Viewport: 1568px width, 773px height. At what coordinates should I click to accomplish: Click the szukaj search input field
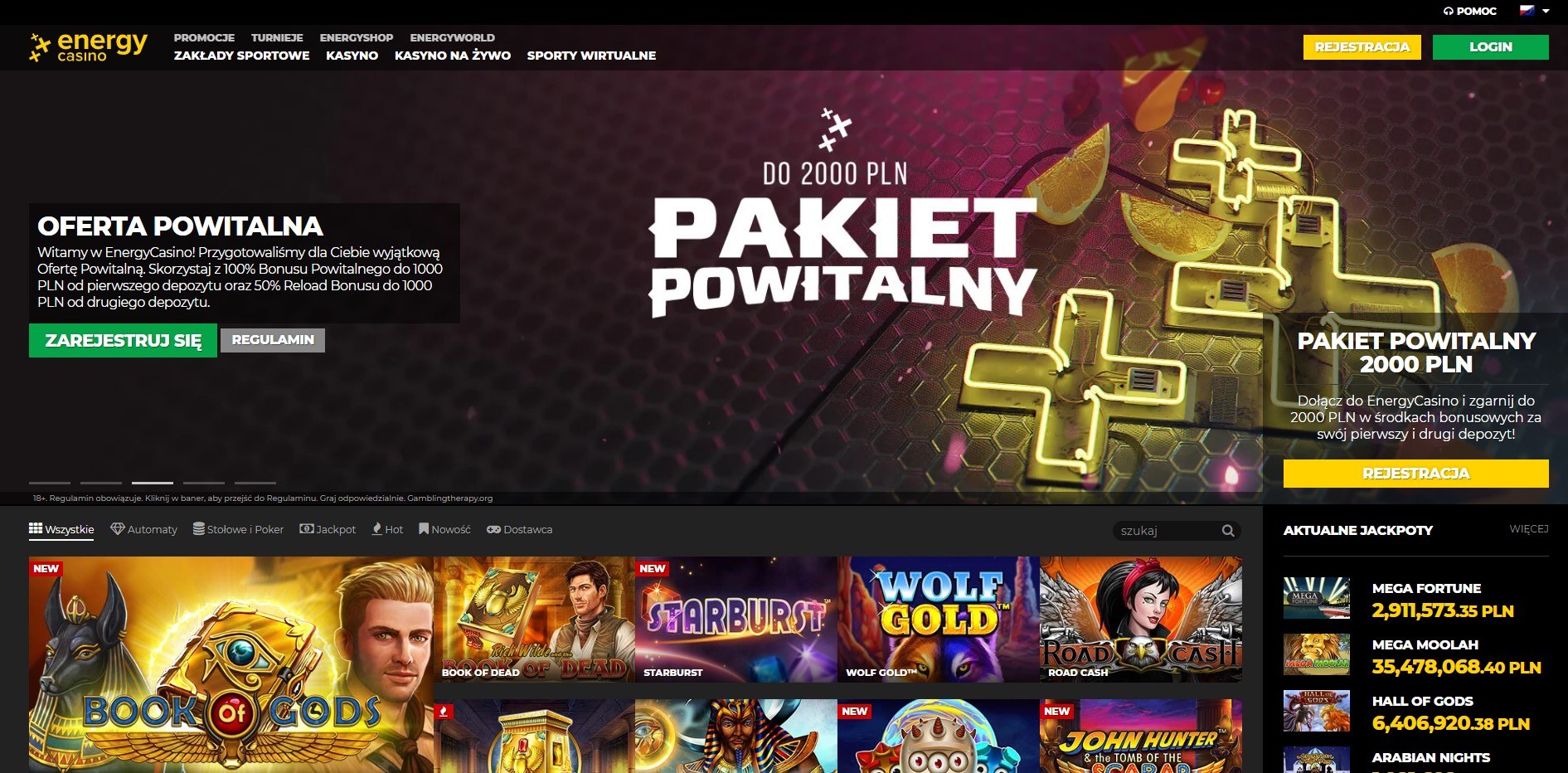click(x=1165, y=531)
